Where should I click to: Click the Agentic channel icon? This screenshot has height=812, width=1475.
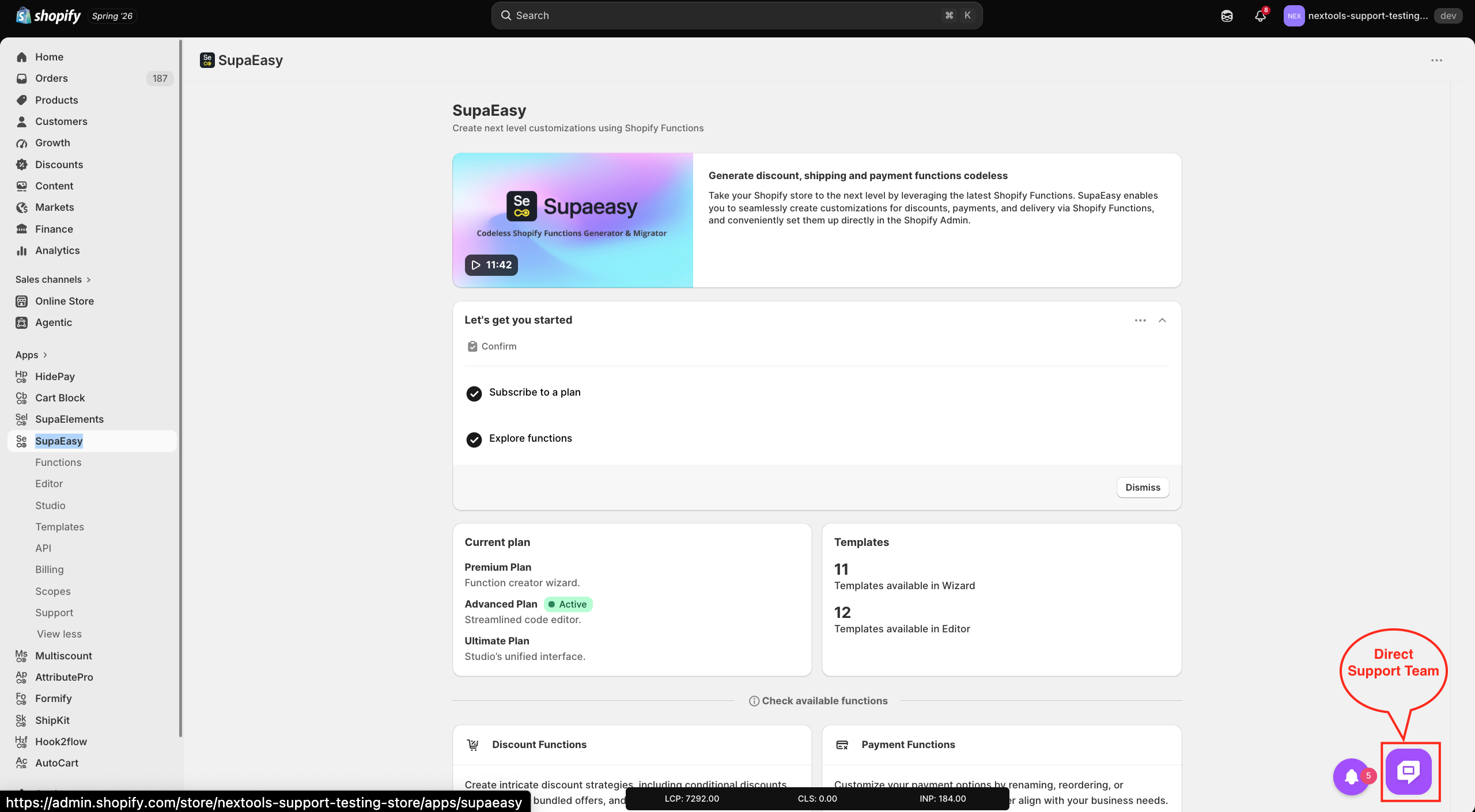coord(22,322)
